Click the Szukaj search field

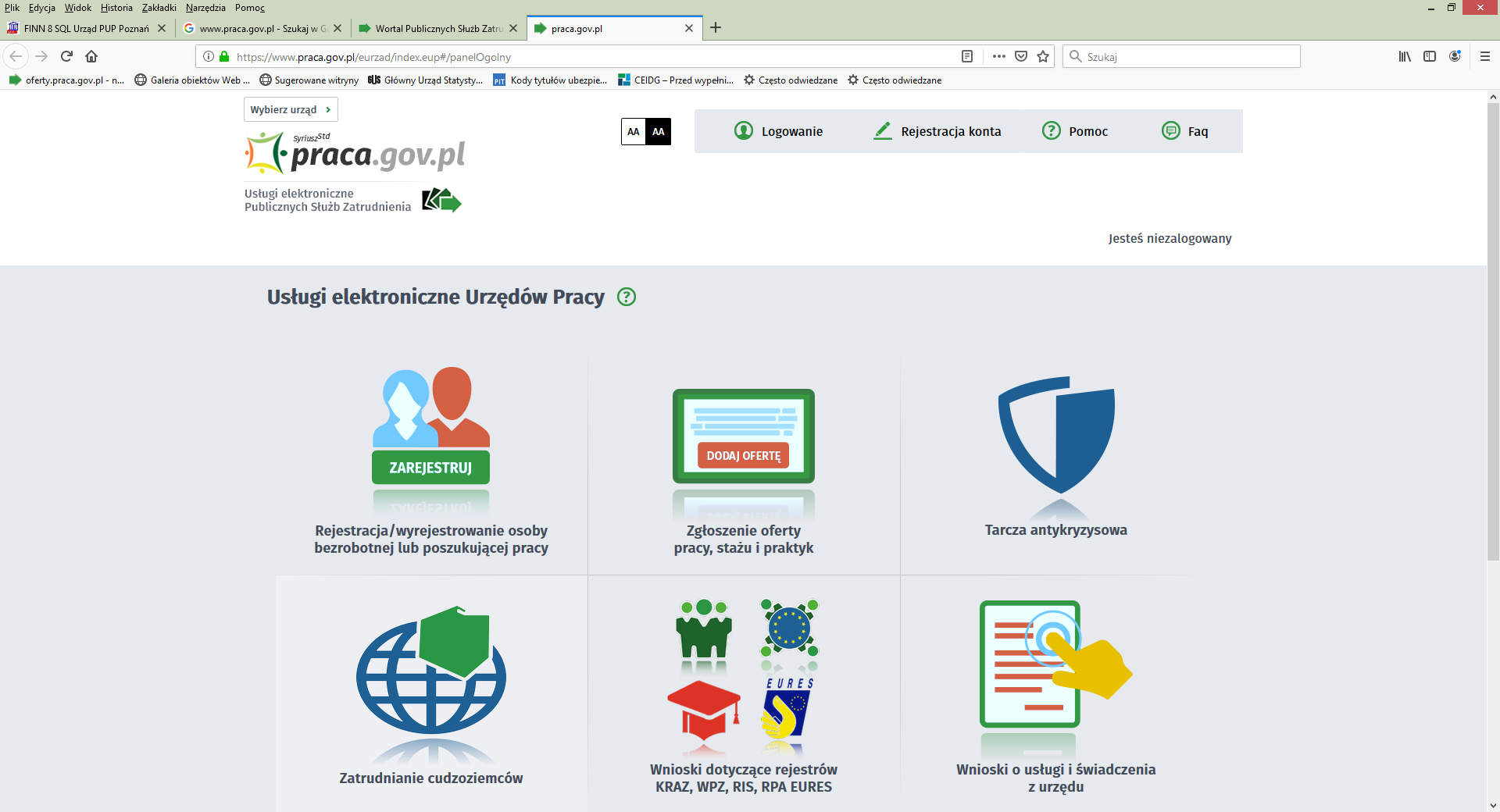tap(1181, 56)
